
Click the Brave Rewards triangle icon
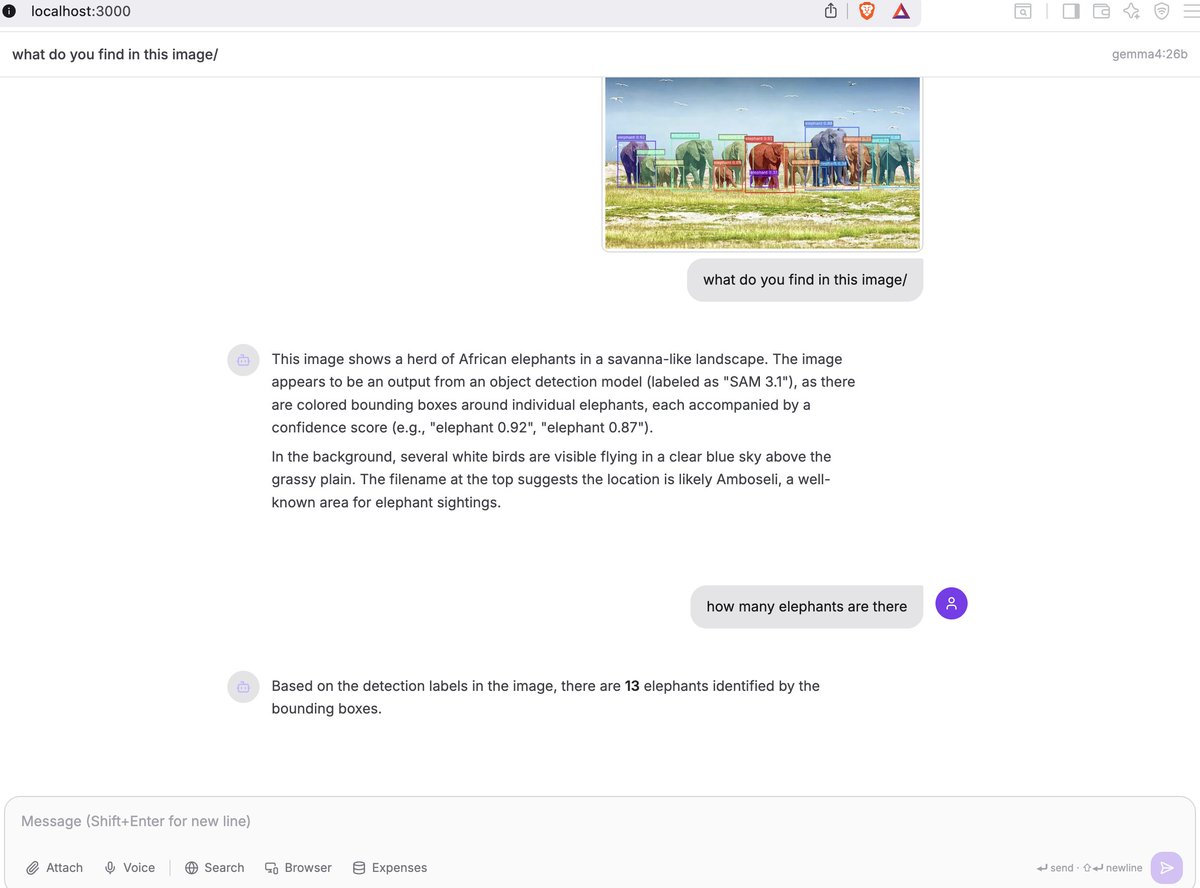click(901, 12)
